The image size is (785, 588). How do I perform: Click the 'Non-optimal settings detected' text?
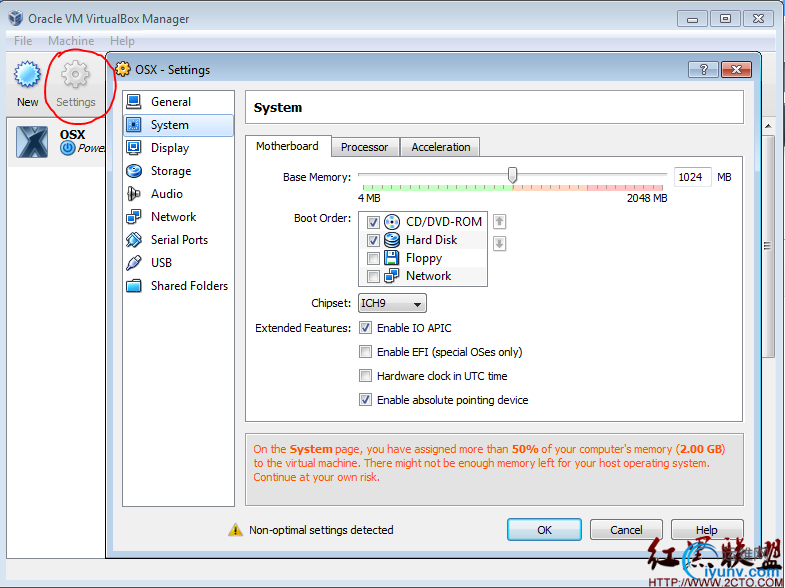(321, 529)
